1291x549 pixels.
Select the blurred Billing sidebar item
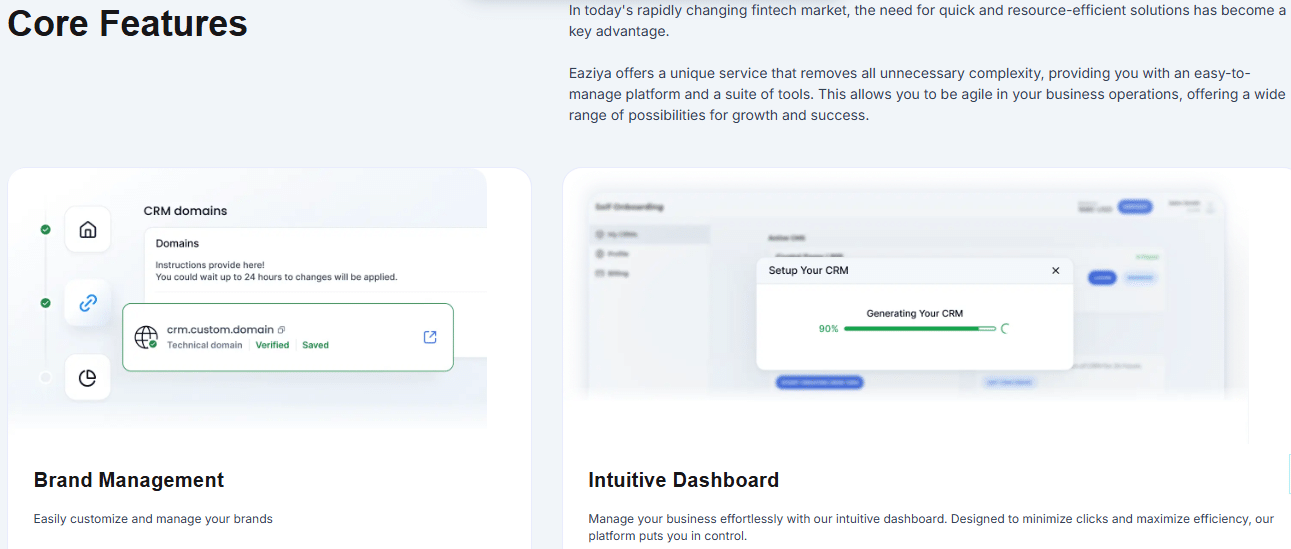[617, 273]
